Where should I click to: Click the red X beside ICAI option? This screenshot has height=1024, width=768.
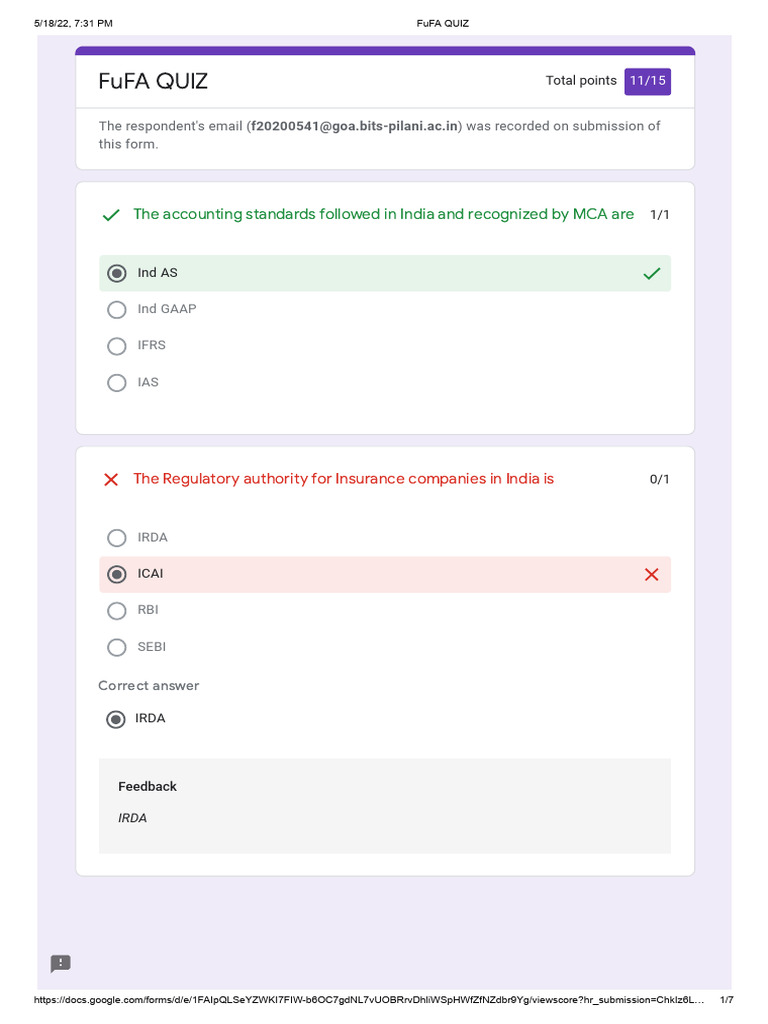tap(652, 574)
